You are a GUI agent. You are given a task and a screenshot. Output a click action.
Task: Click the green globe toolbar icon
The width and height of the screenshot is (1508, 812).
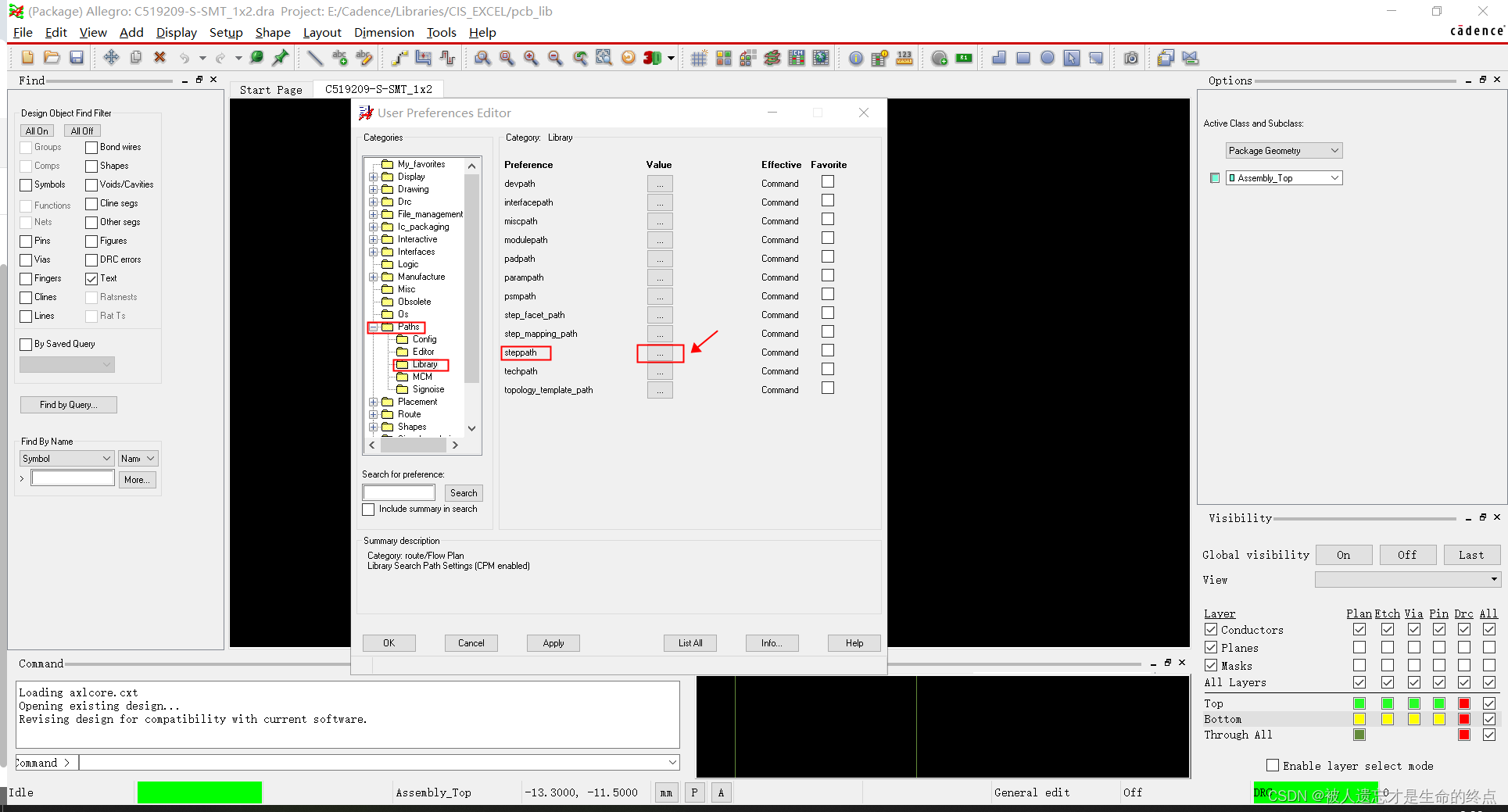click(256, 58)
